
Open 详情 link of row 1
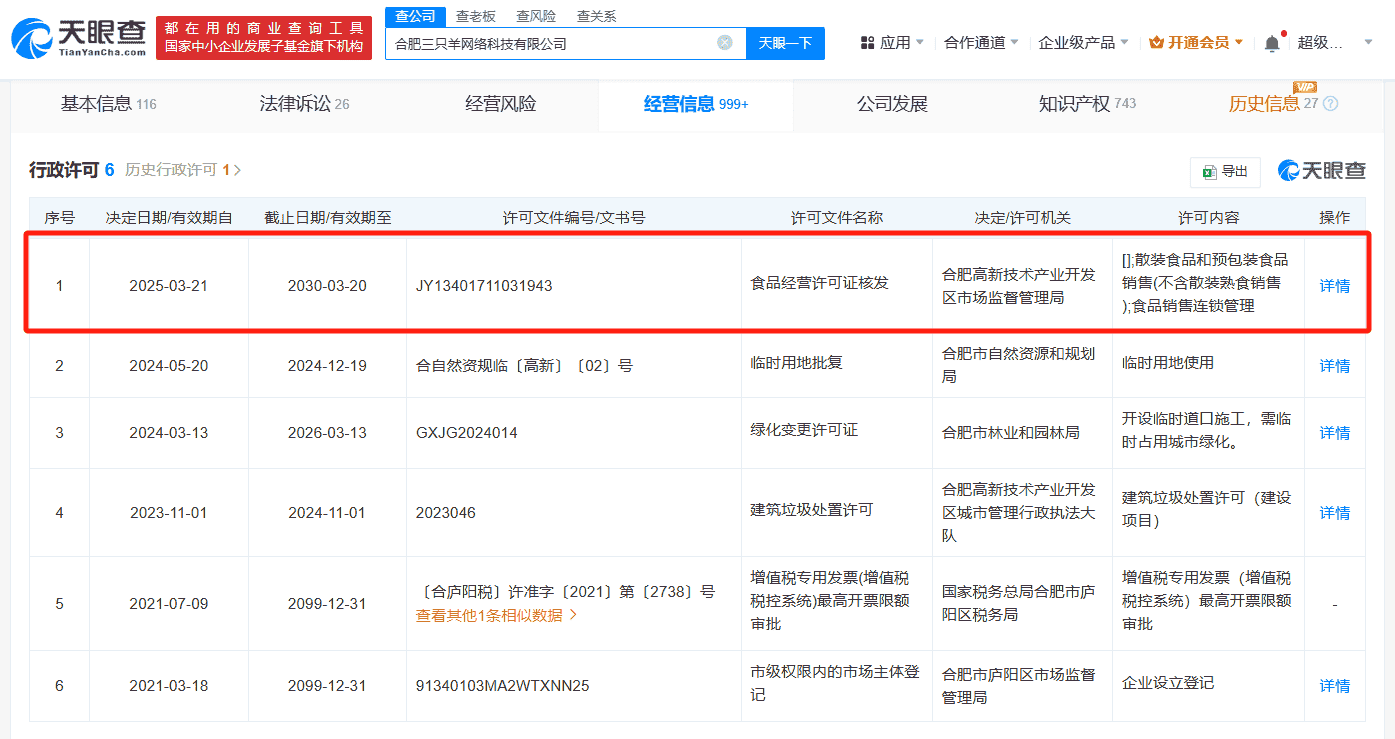[1334, 285]
